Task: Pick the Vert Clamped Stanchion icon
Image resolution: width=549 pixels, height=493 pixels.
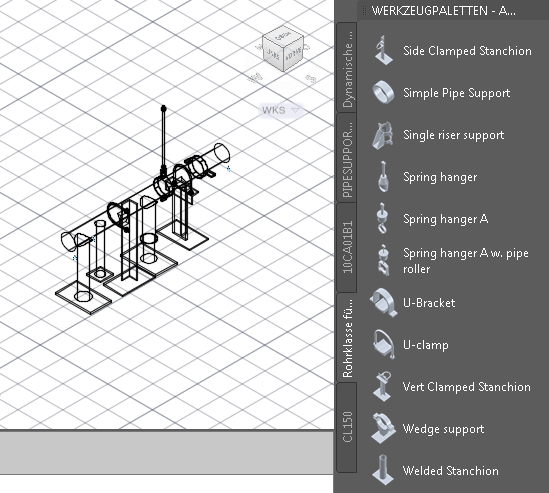Action: [x=382, y=387]
